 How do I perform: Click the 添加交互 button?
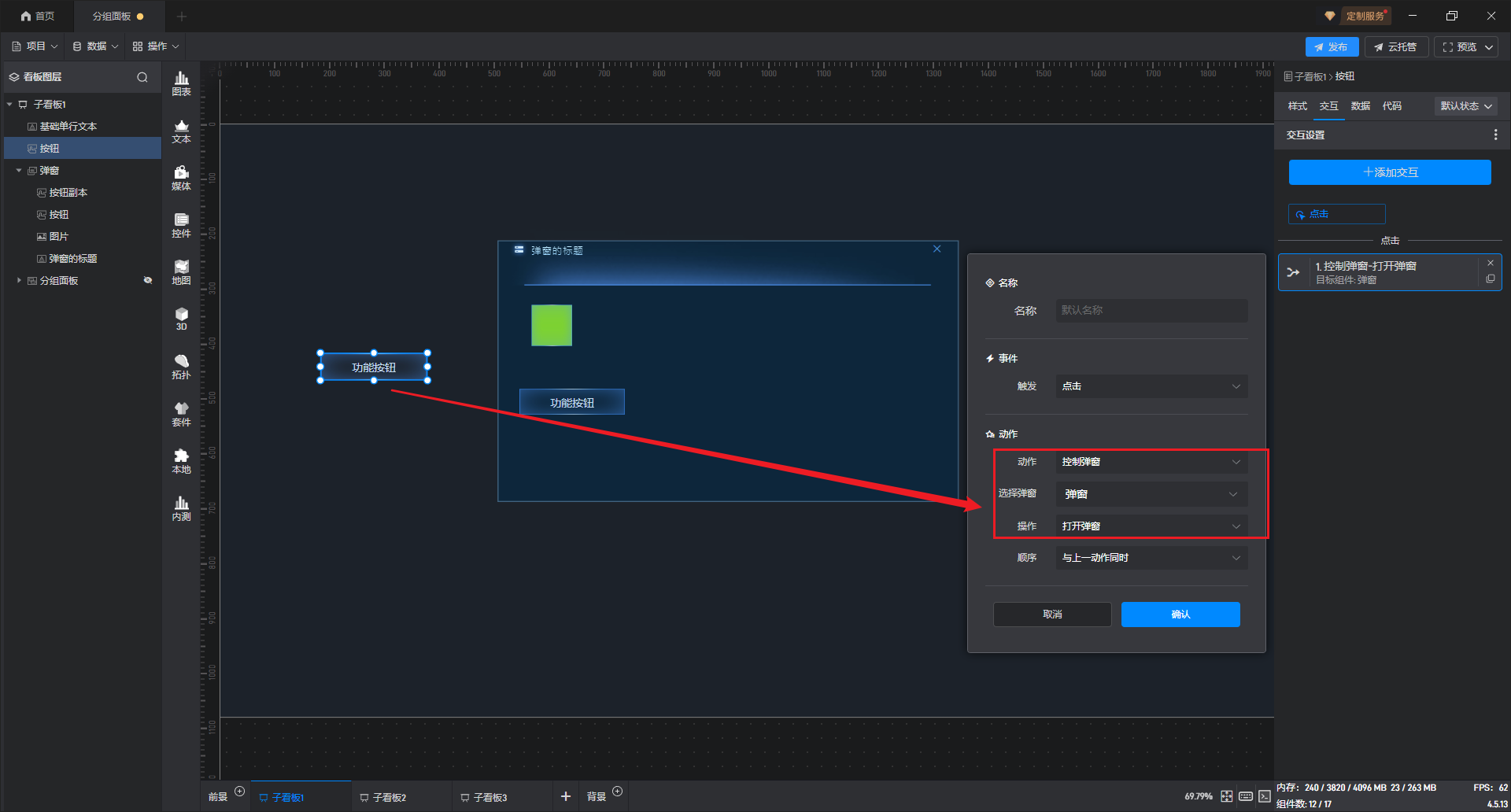(x=1389, y=172)
